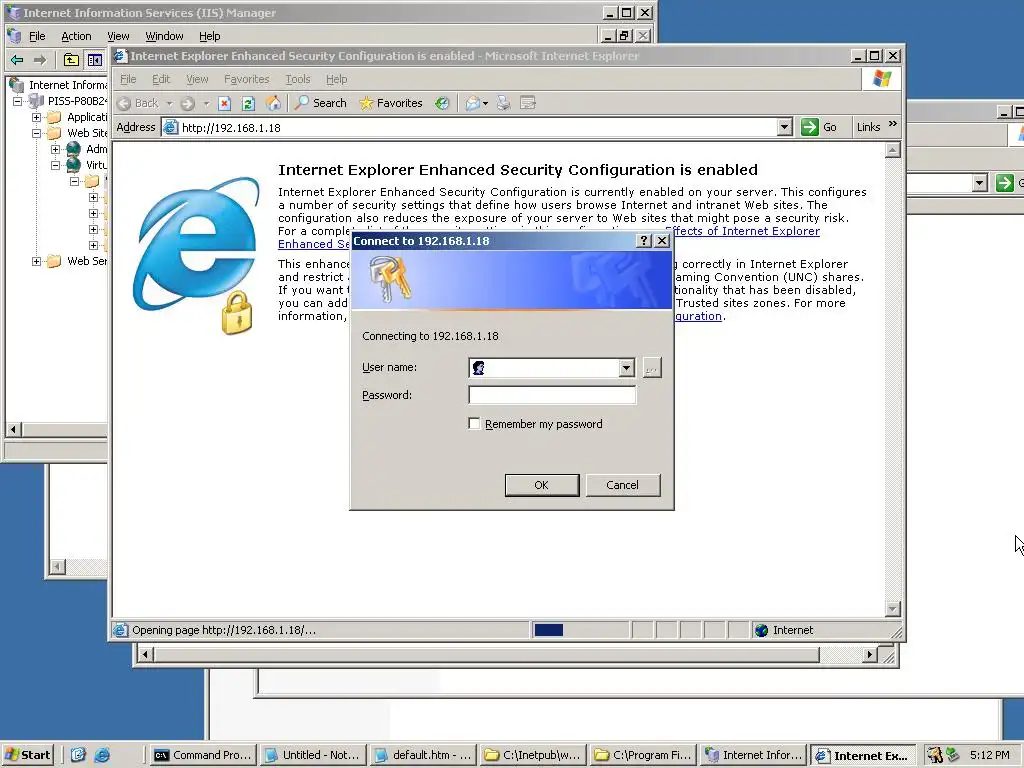Click the page loading progress bar
Image resolution: width=1024 pixels, height=768 pixels.
[x=579, y=630]
